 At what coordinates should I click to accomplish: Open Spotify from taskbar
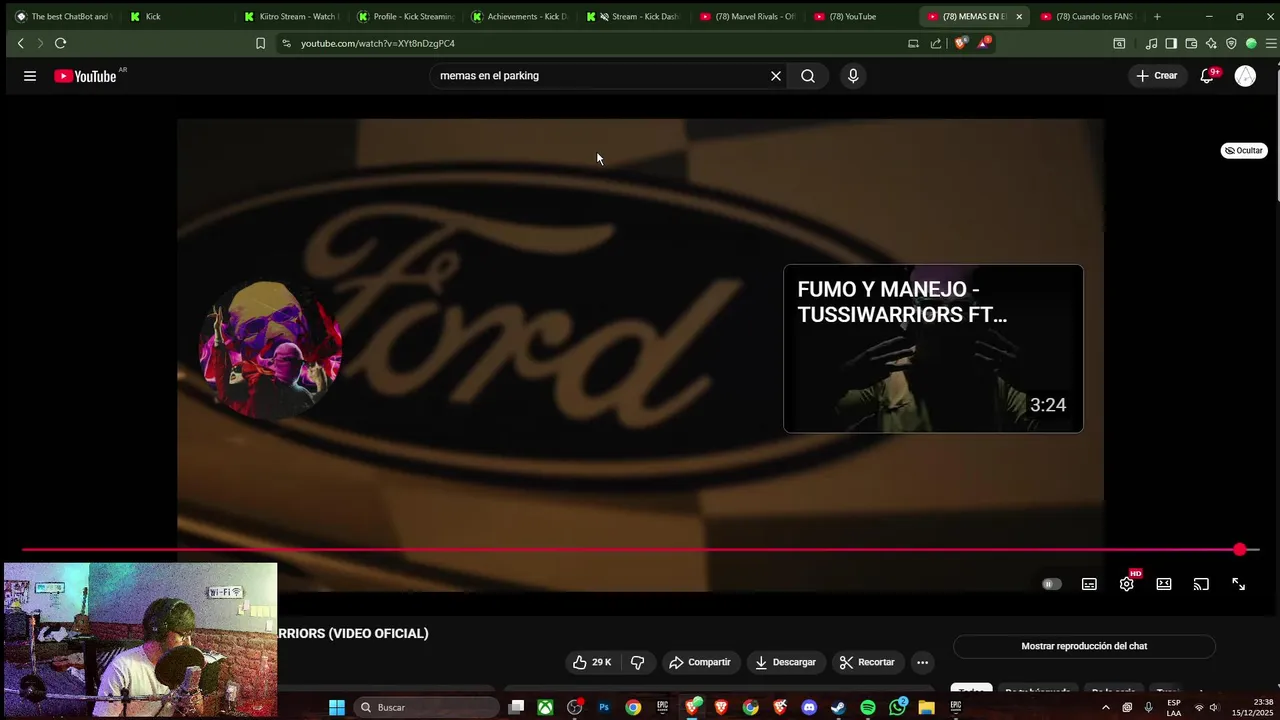tap(868, 707)
